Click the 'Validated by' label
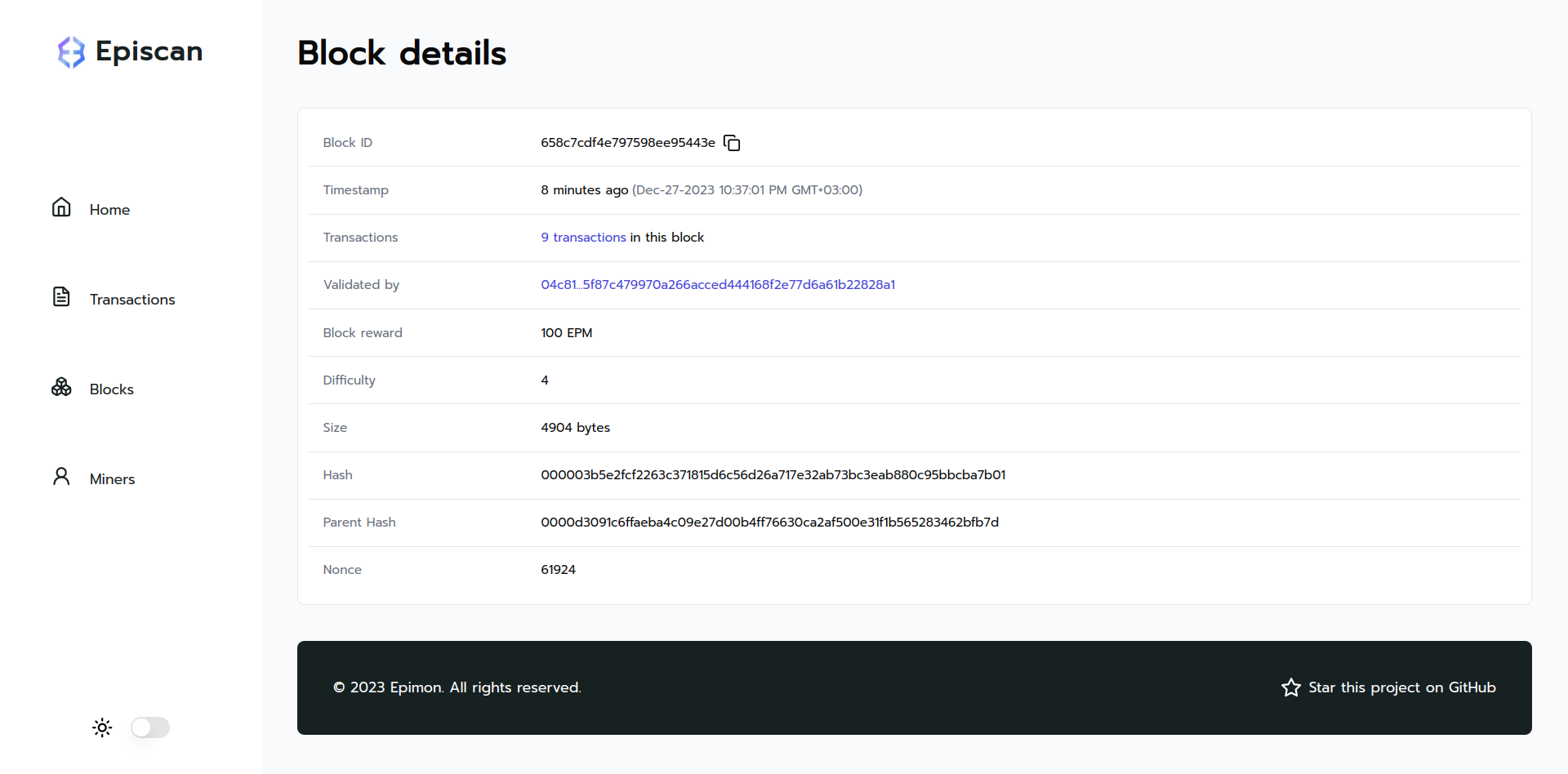 tap(361, 285)
